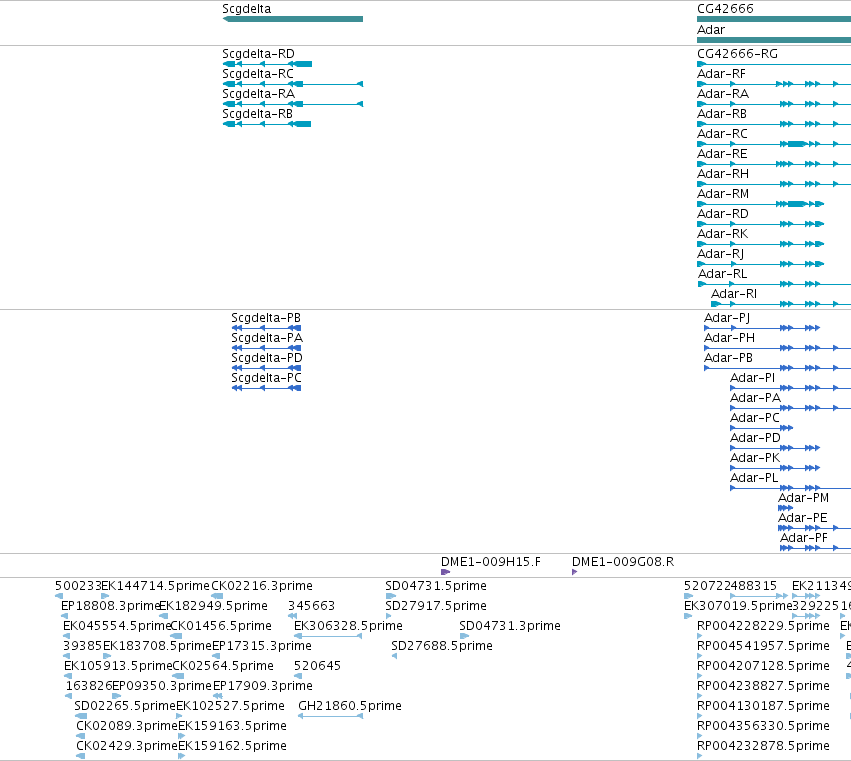Screen dimensions: 851x761
Task: Select transcript CG42666-RG
Action: click(737, 54)
